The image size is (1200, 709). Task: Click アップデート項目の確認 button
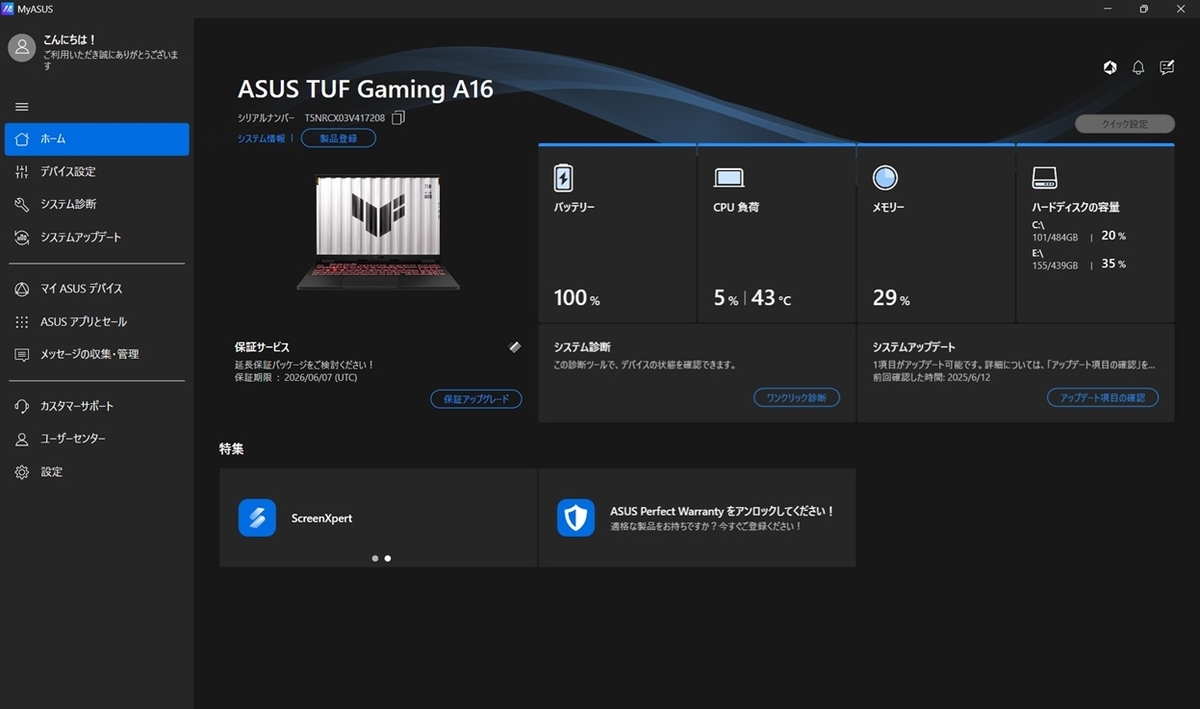point(1103,398)
